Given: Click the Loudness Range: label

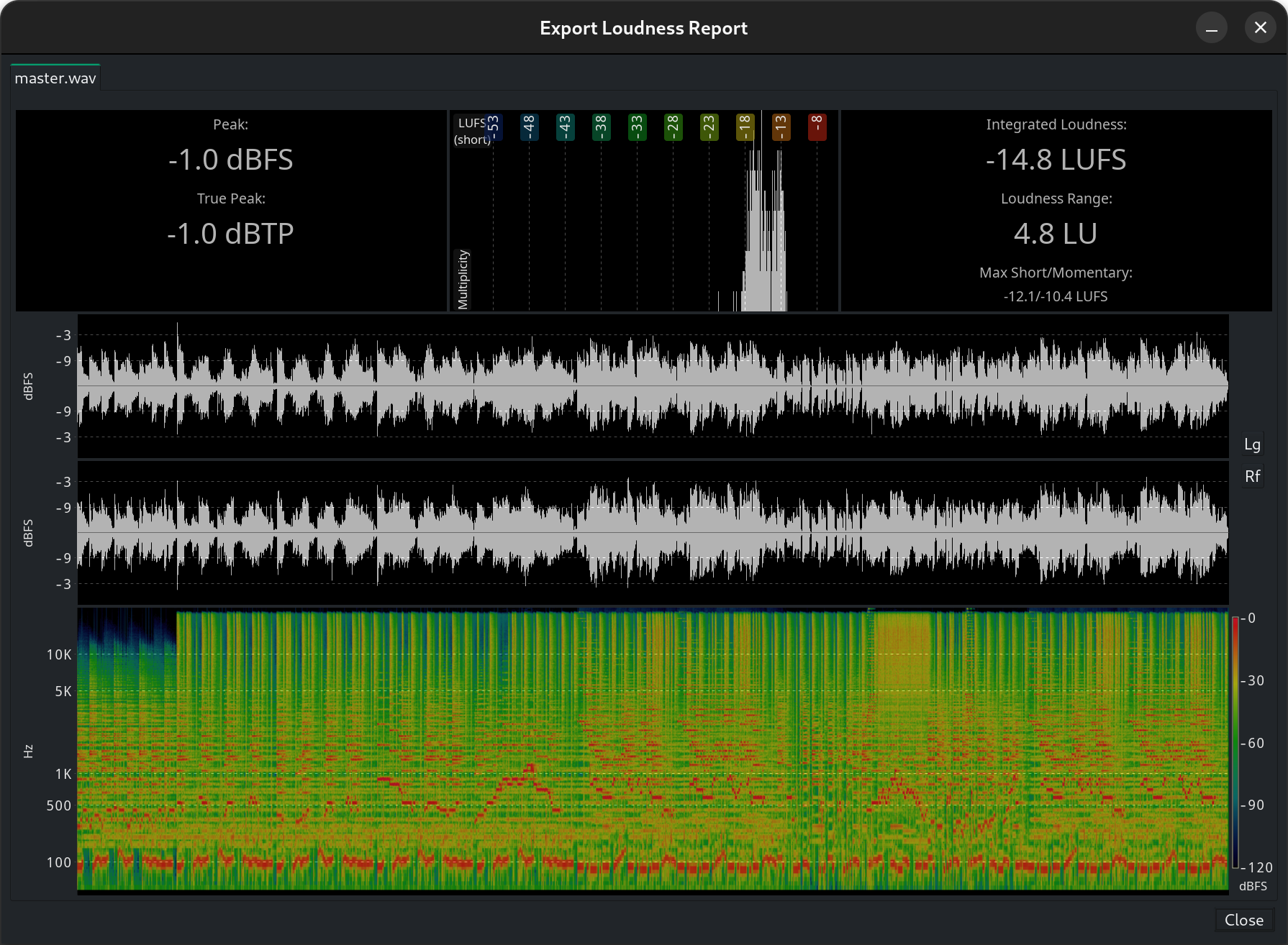Looking at the screenshot, I should (1056, 198).
